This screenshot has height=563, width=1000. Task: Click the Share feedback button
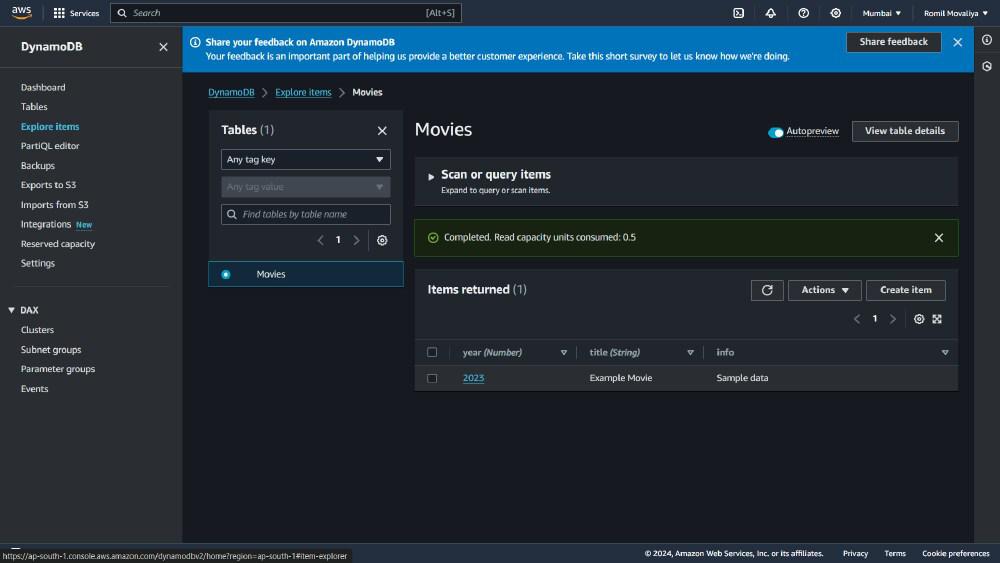tap(893, 42)
